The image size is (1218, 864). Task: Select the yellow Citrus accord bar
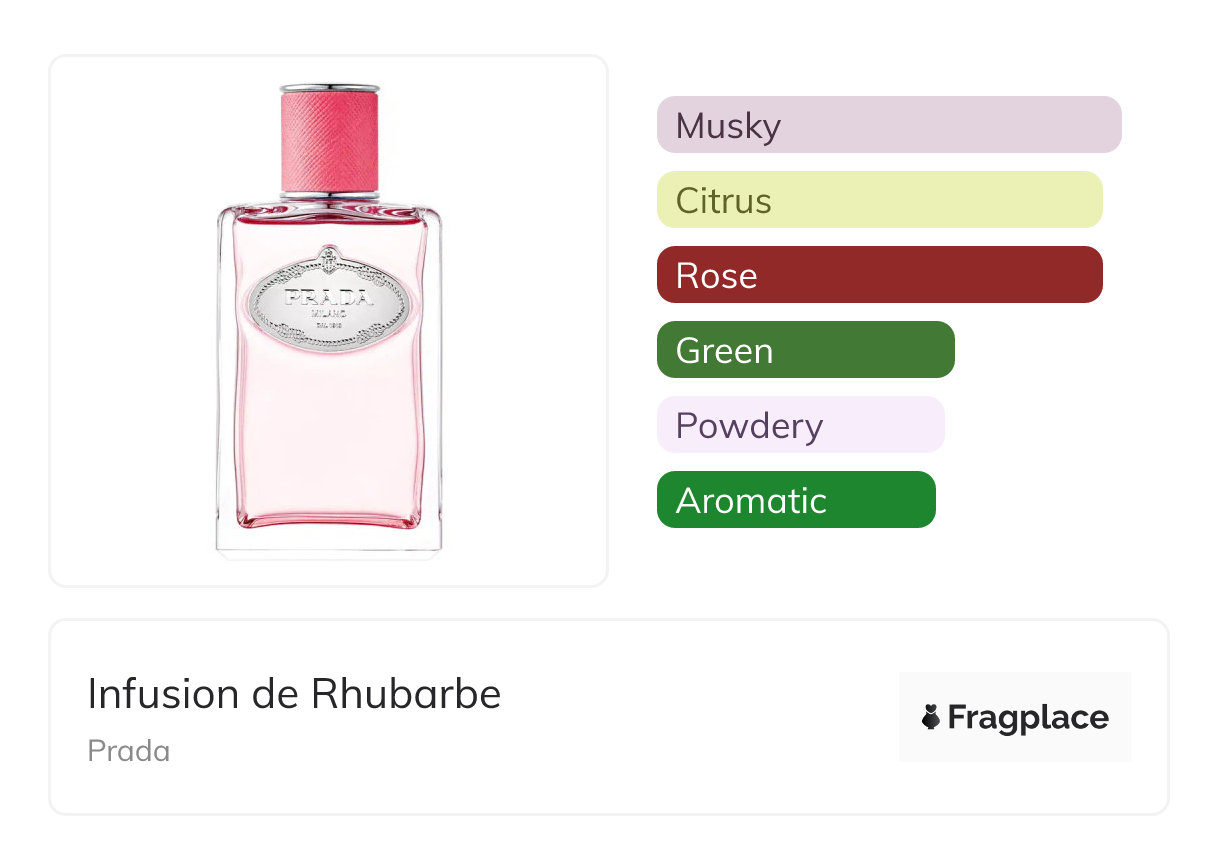tap(879, 200)
